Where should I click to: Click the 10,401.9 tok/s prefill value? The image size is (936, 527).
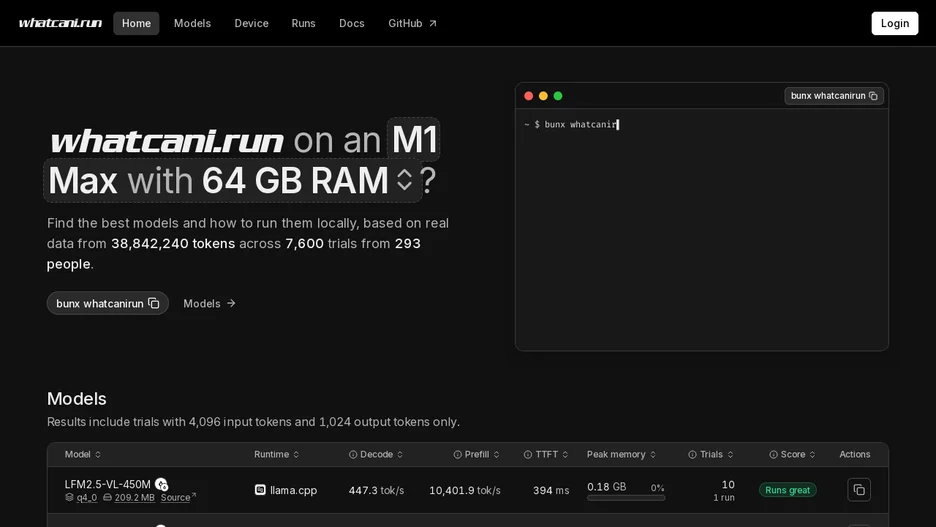[465, 490]
